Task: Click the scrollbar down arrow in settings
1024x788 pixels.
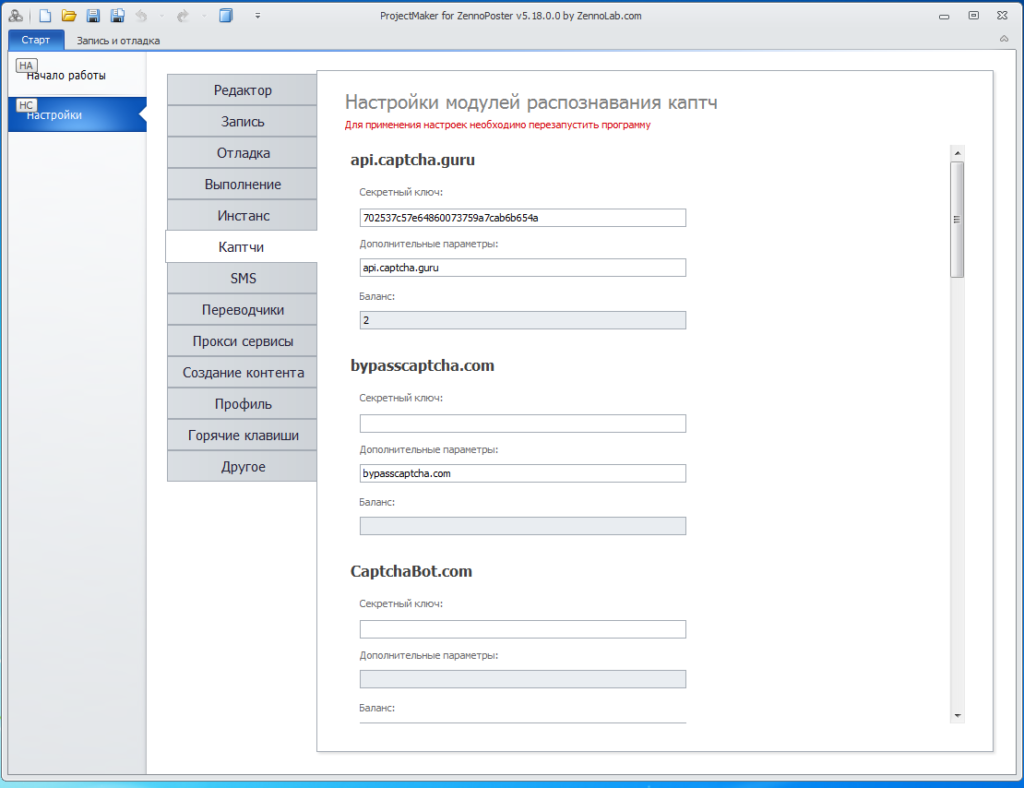Action: point(957,715)
